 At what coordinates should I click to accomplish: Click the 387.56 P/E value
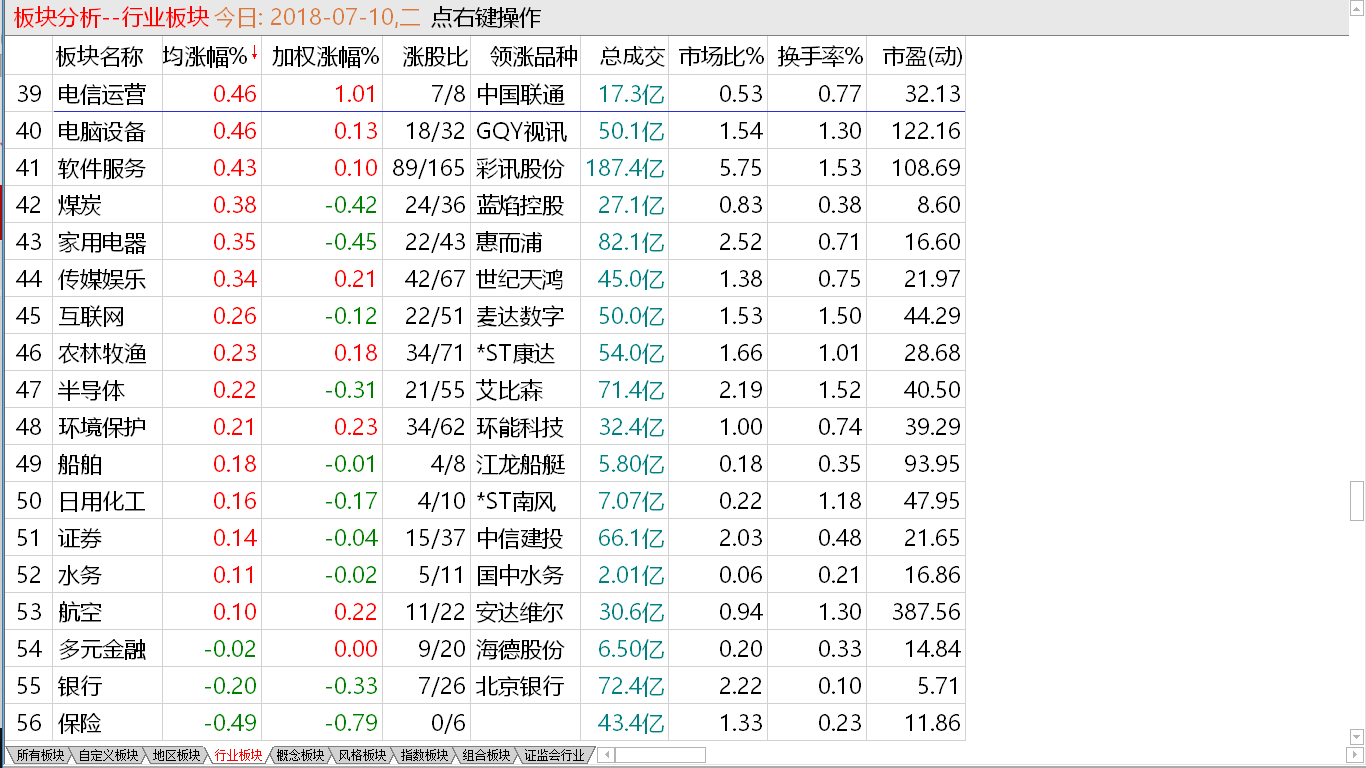tap(926, 612)
